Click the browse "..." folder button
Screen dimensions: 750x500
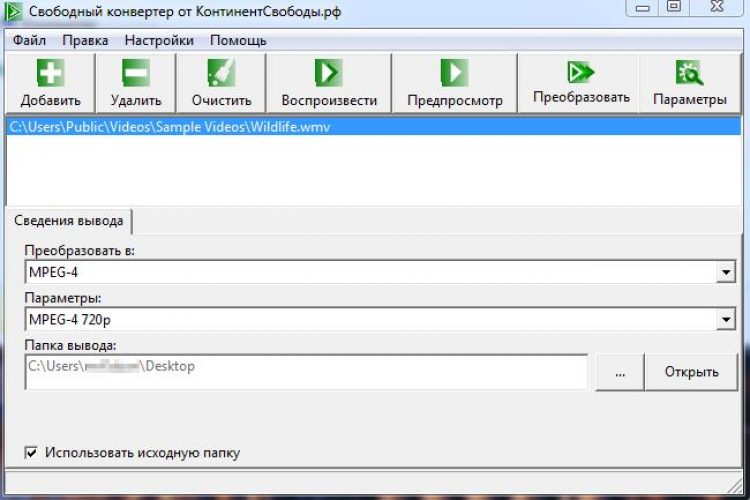(x=620, y=372)
